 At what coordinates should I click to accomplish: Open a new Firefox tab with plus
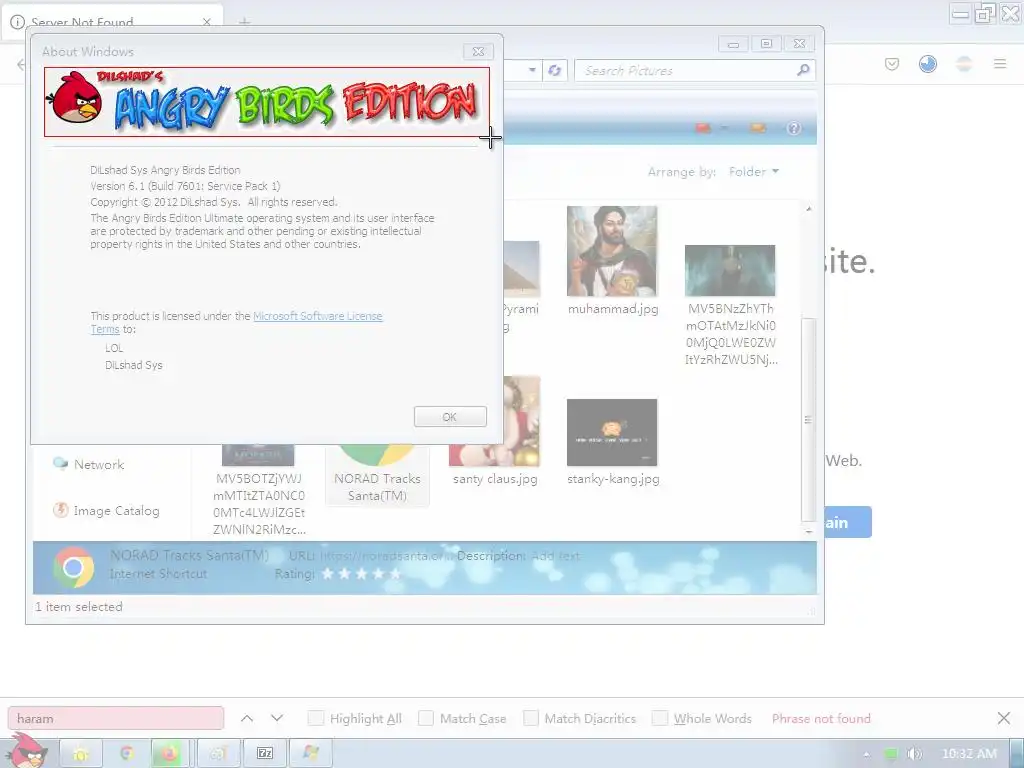point(244,22)
